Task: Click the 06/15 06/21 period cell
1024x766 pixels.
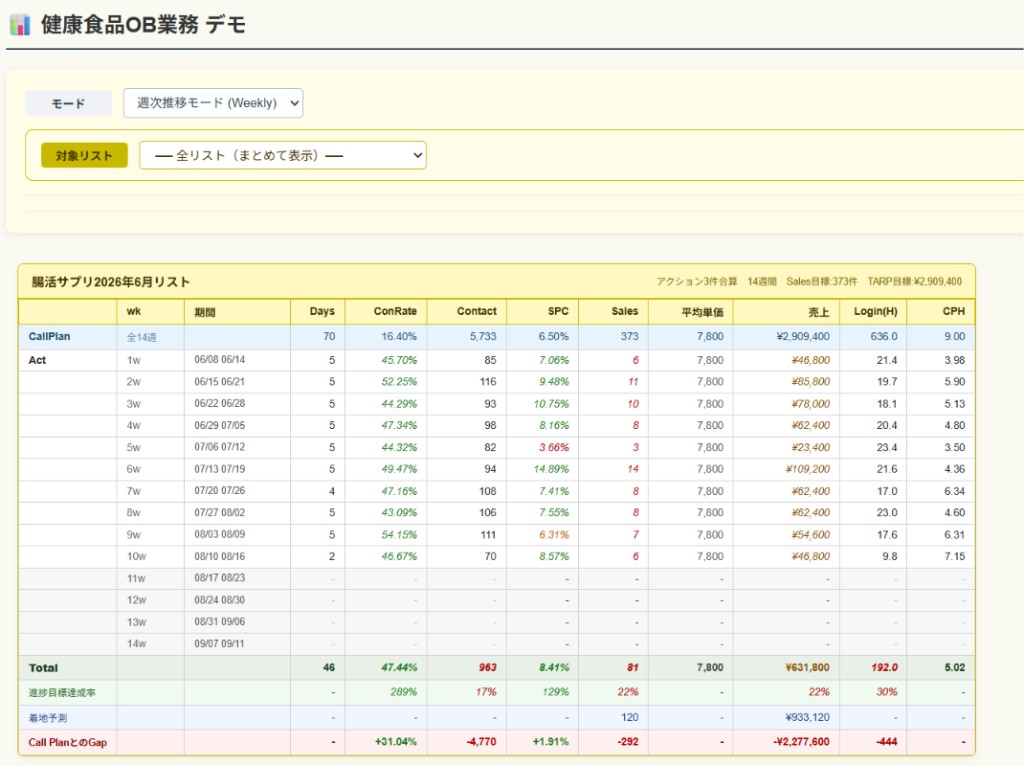Action: tap(219, 381)
